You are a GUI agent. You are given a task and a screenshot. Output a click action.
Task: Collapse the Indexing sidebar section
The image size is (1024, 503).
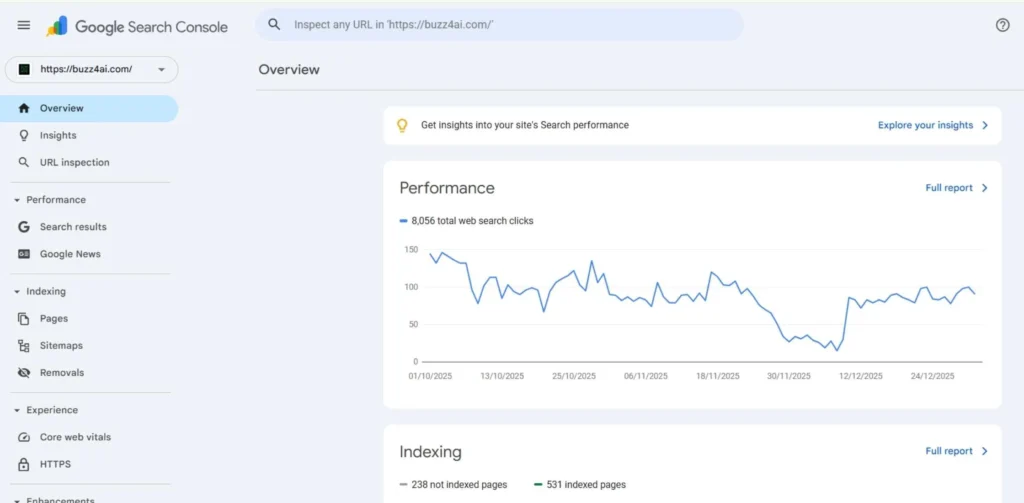[18, 292]
